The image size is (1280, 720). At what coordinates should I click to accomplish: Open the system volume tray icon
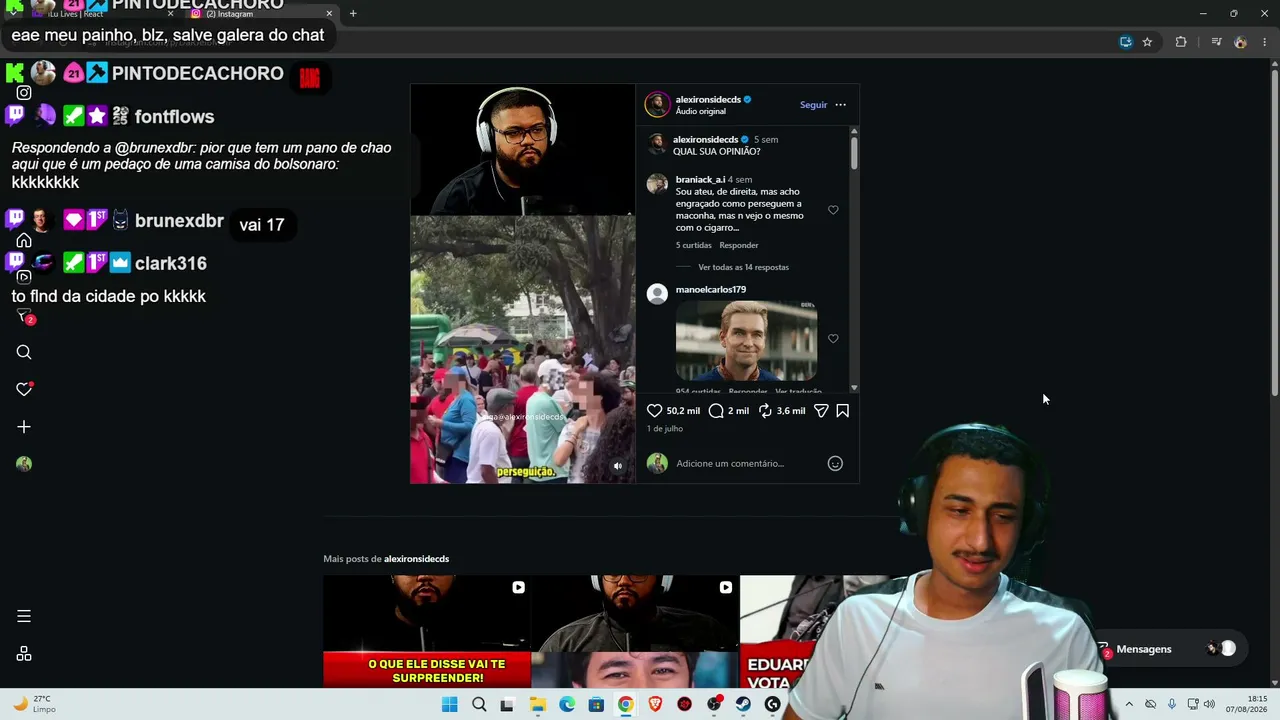click(x=1209, y=705)
